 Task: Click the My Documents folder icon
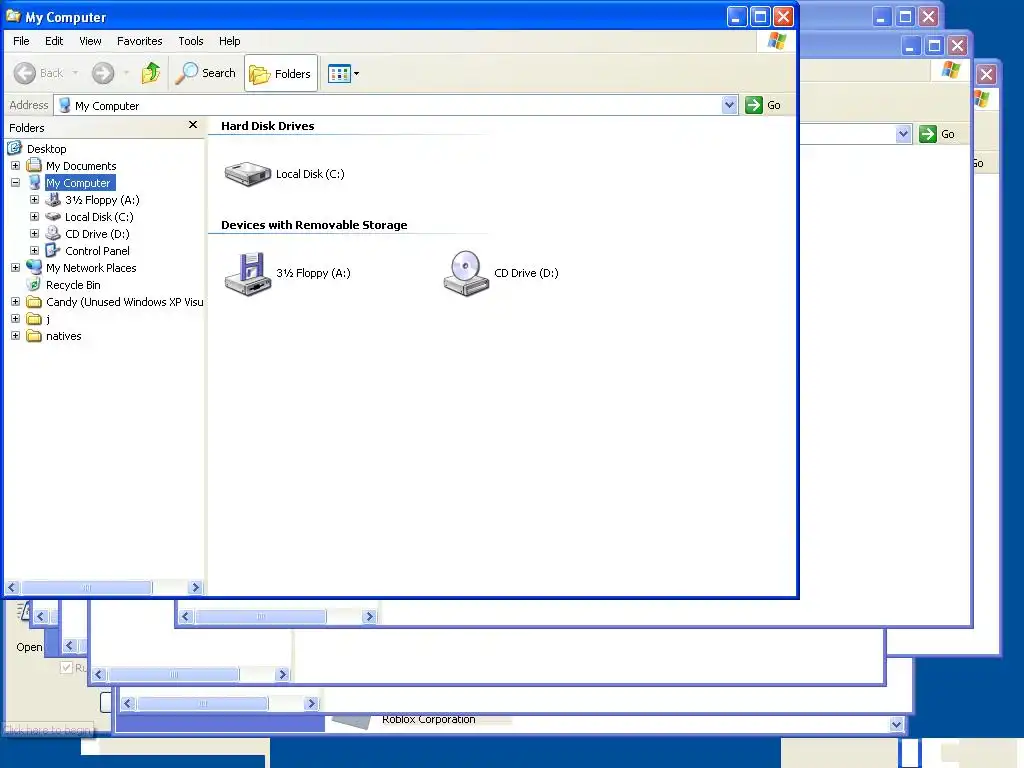click(x=34, y=166)
